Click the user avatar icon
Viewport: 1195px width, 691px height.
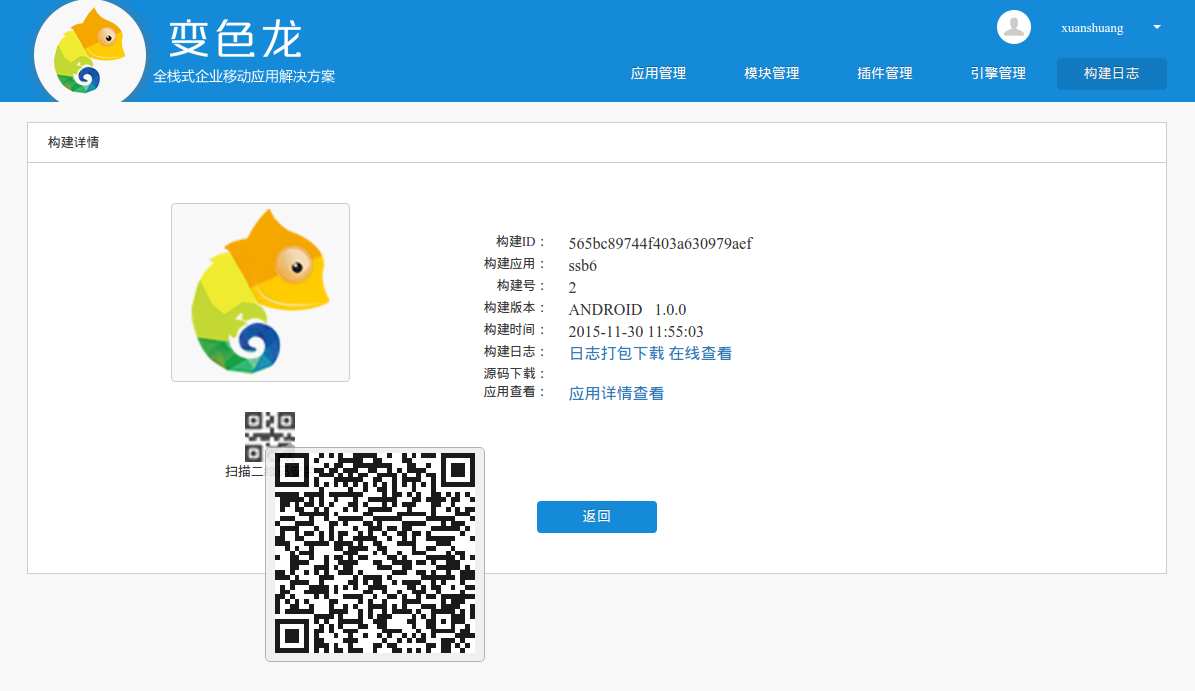point(1014,27)
